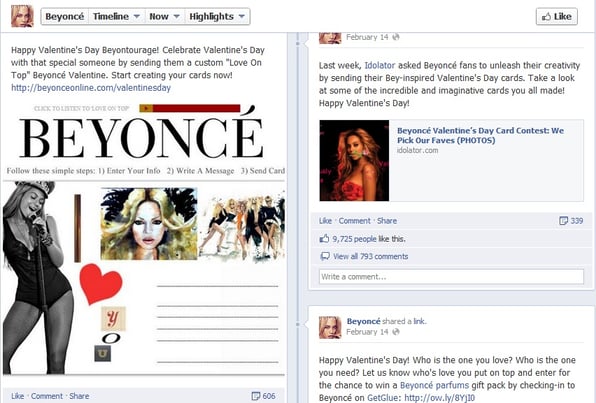
Task: Click the speech bubble comments icon
Action: [x=325, y=256]
